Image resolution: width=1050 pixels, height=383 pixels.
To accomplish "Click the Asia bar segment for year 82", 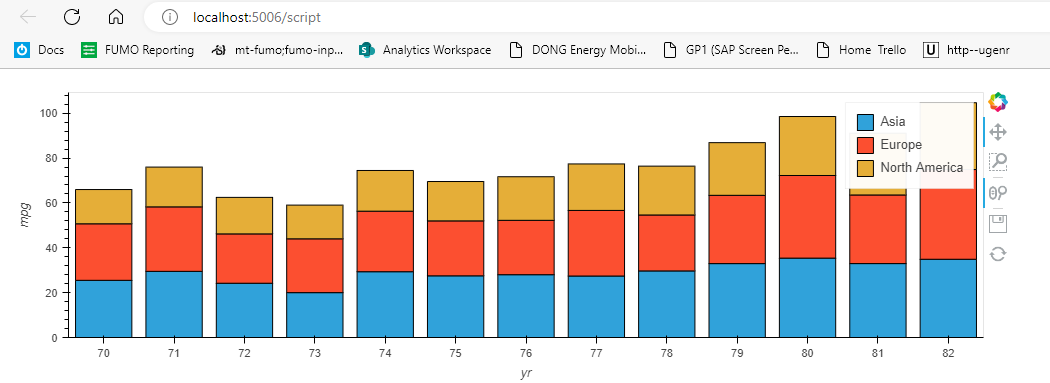I will 948,298.
